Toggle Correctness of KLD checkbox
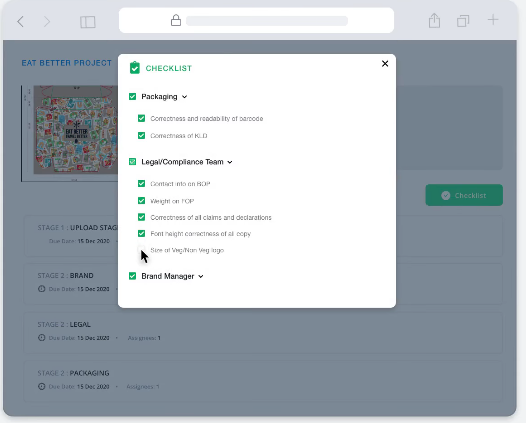The height and width of the screenshot is (423, 526). [141, 136]
